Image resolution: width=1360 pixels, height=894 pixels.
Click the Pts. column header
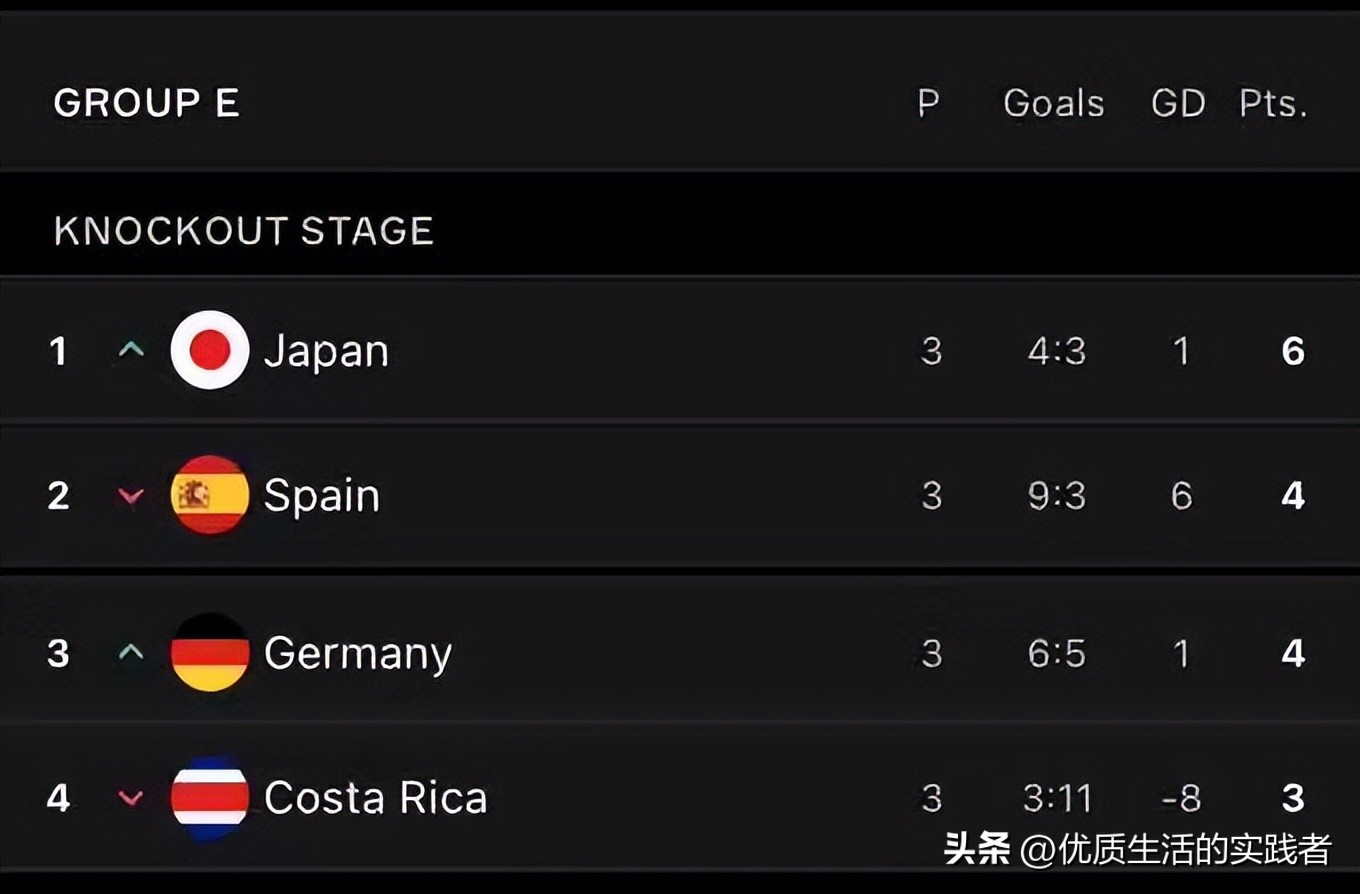click(1273, 103)
